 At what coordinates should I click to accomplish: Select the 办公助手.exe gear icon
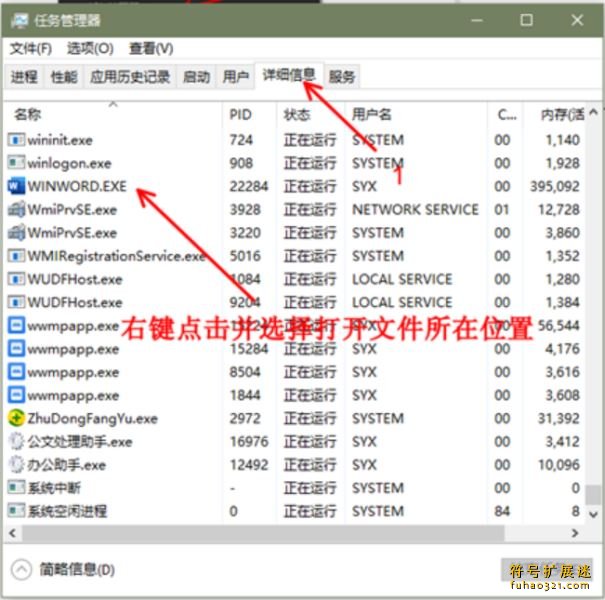[x=16, y=464]
